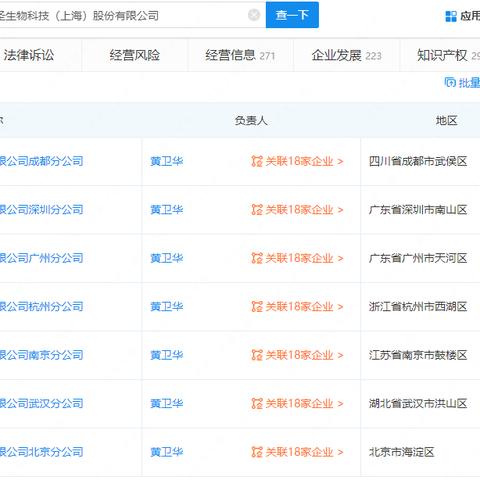This screenshot has width=480, height=480.
Task: Select the 北京市海淀区 region cell
Action: (x=402, y=452)
